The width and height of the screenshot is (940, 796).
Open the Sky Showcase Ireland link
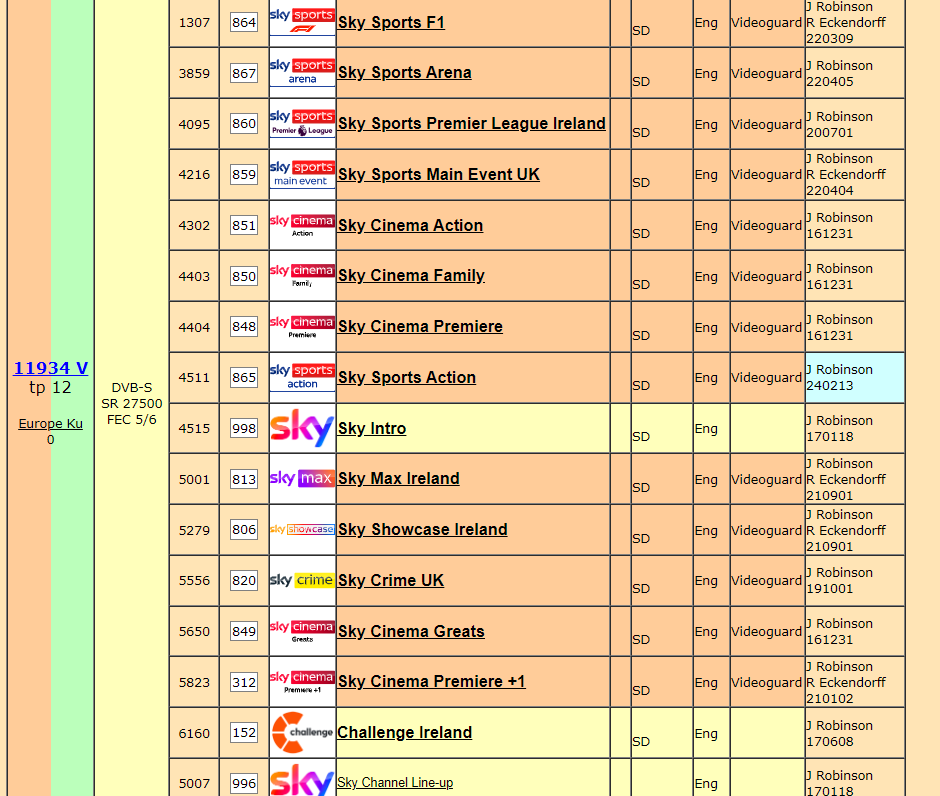(x=423, y=529)
